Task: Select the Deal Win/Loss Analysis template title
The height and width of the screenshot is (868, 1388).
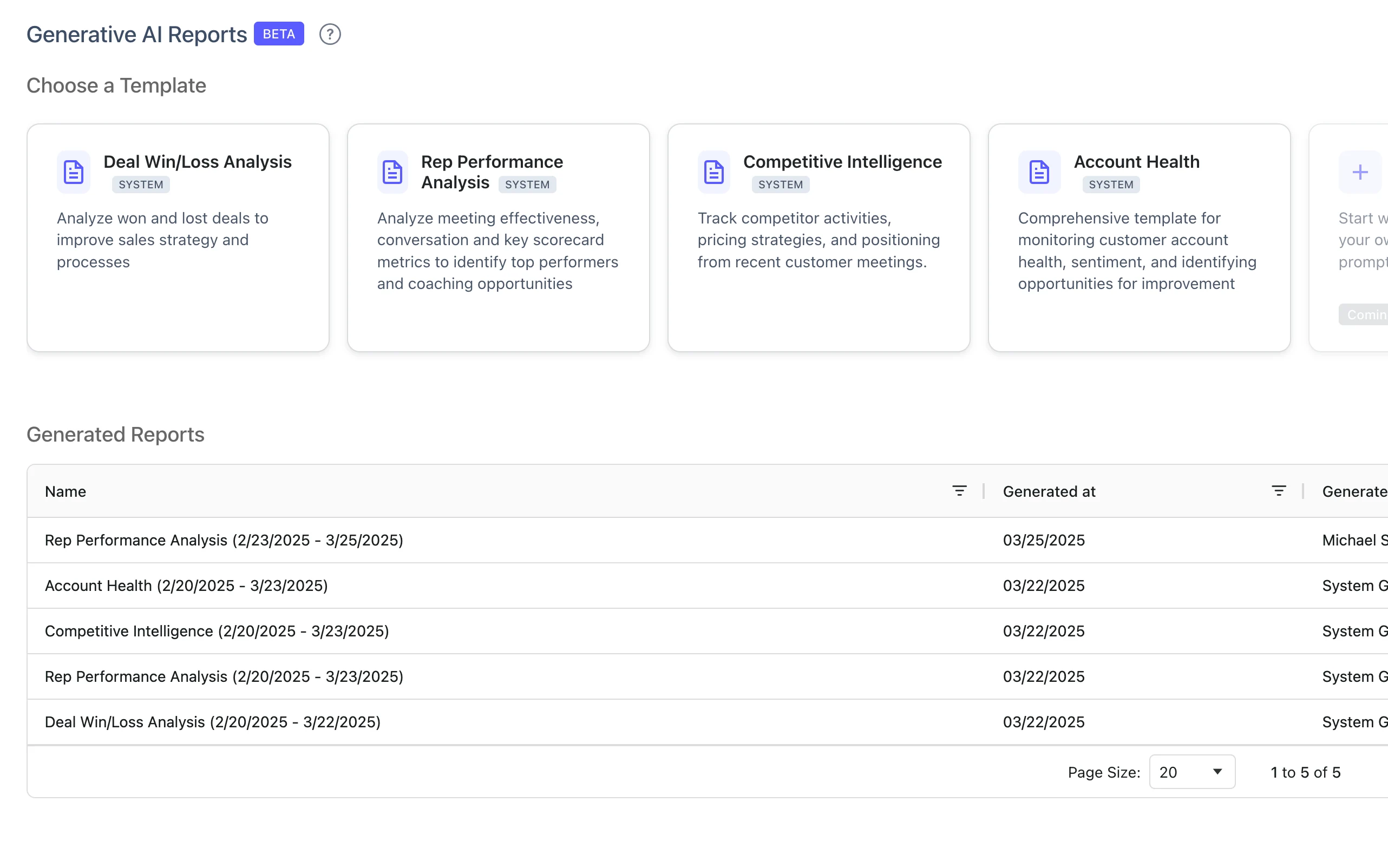Action: [198, 162]
